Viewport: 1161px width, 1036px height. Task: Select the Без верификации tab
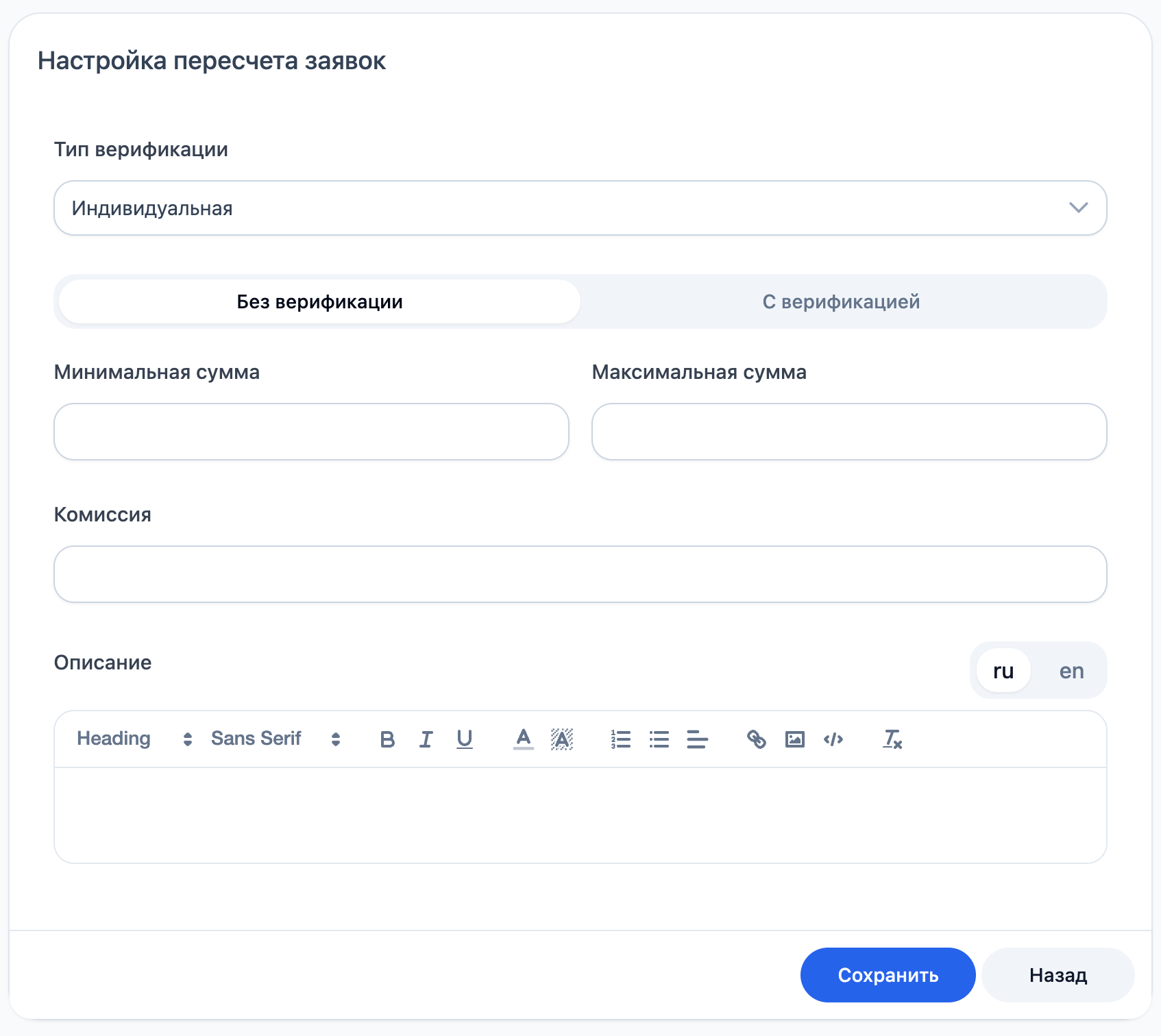[319, 301]
